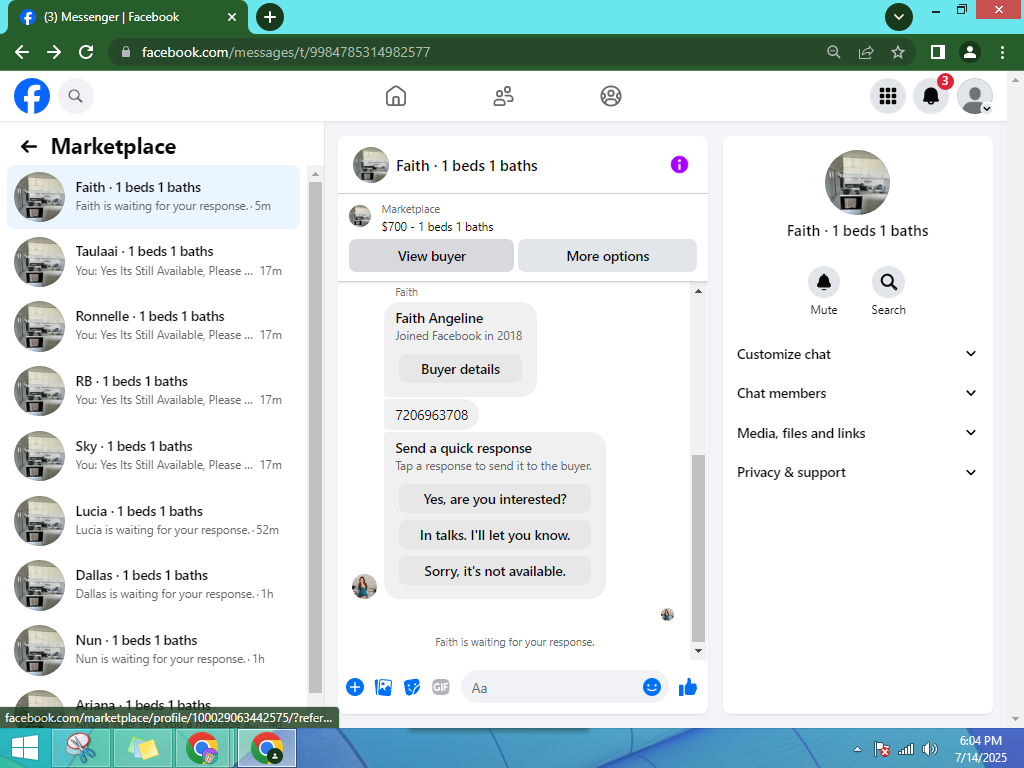Send quick response 'Yes, are you interested?'
The height and width of the screenshot is (768, 1024).
(x=495, y=499)
